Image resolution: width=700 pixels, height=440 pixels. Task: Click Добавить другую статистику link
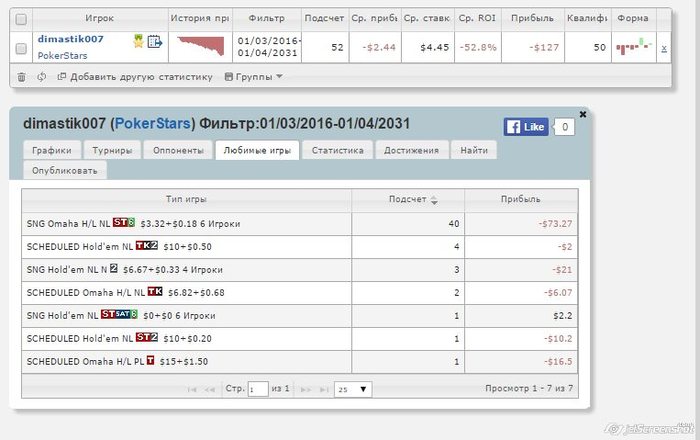[x=135, y=77]
